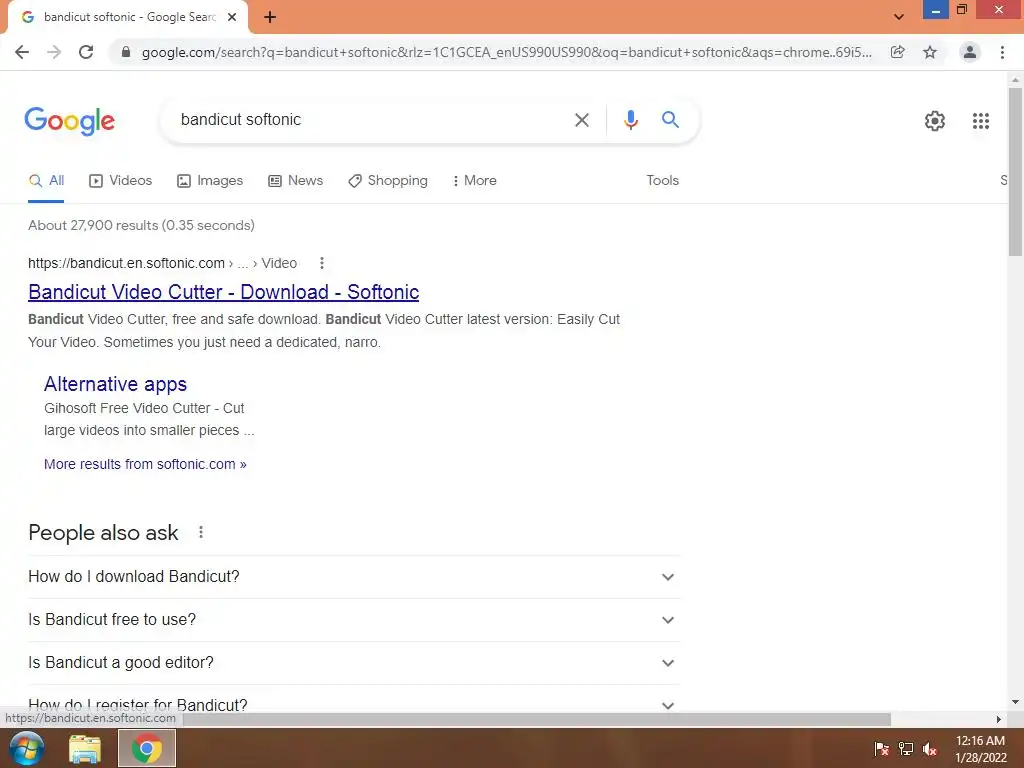Switch to Shopping results tab
This screenshot has width=1024, height=768.
[x=388, y=181]
